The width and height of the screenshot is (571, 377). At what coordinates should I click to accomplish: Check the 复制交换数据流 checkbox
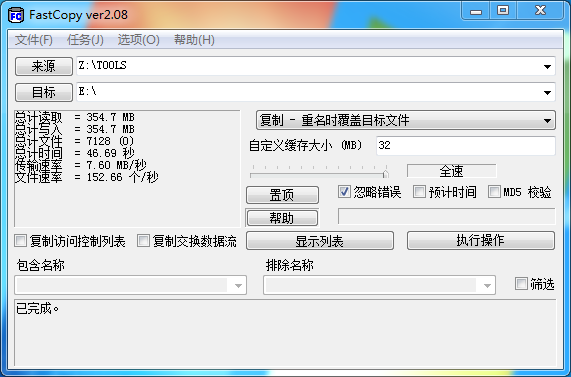pos(143,241)
